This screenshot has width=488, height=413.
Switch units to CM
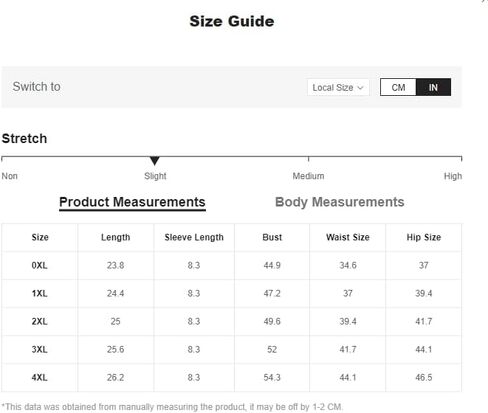(x=398, y=87)
